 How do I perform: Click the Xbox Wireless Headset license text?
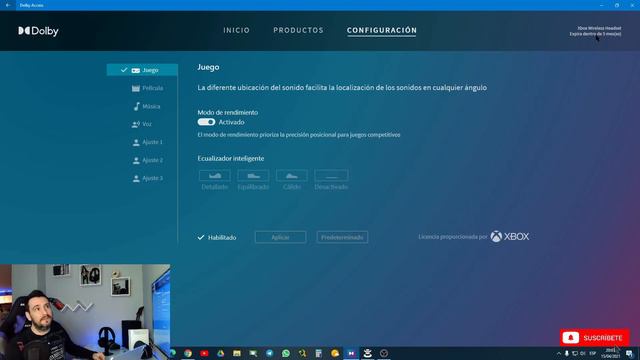click(596, 31)
